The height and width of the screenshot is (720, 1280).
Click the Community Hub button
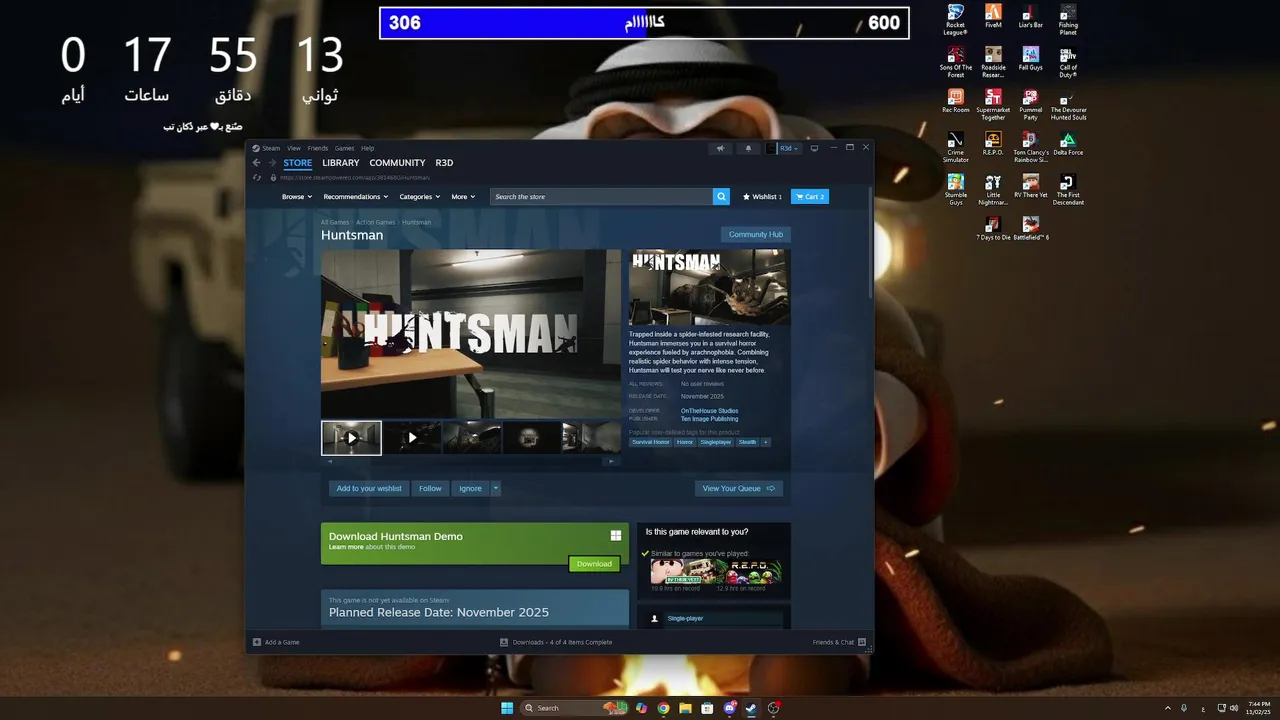tap(756, 235)
